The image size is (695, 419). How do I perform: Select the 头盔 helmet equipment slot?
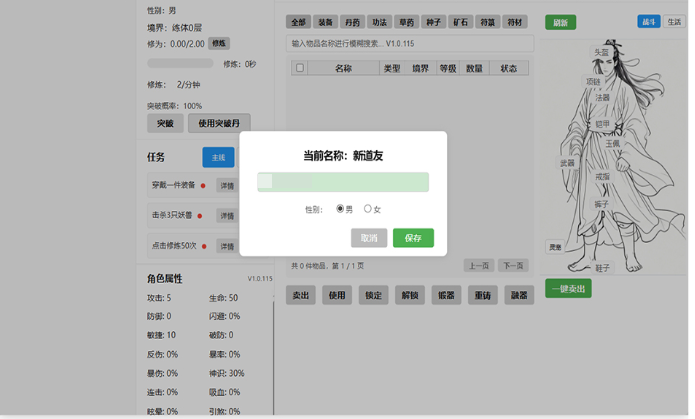601,52
